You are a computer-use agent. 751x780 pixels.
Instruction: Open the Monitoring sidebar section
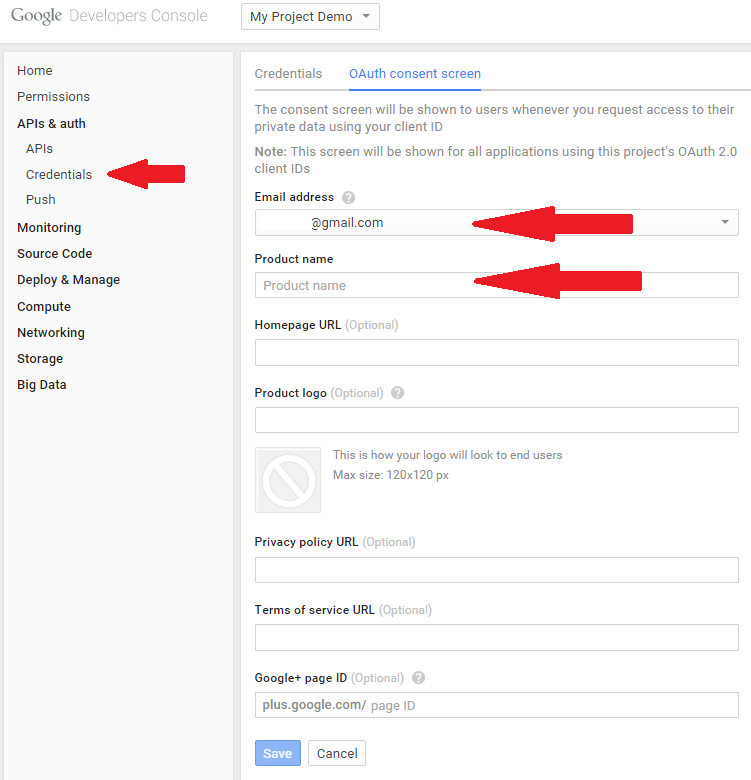pyautogui.click(x=49, y=227)
